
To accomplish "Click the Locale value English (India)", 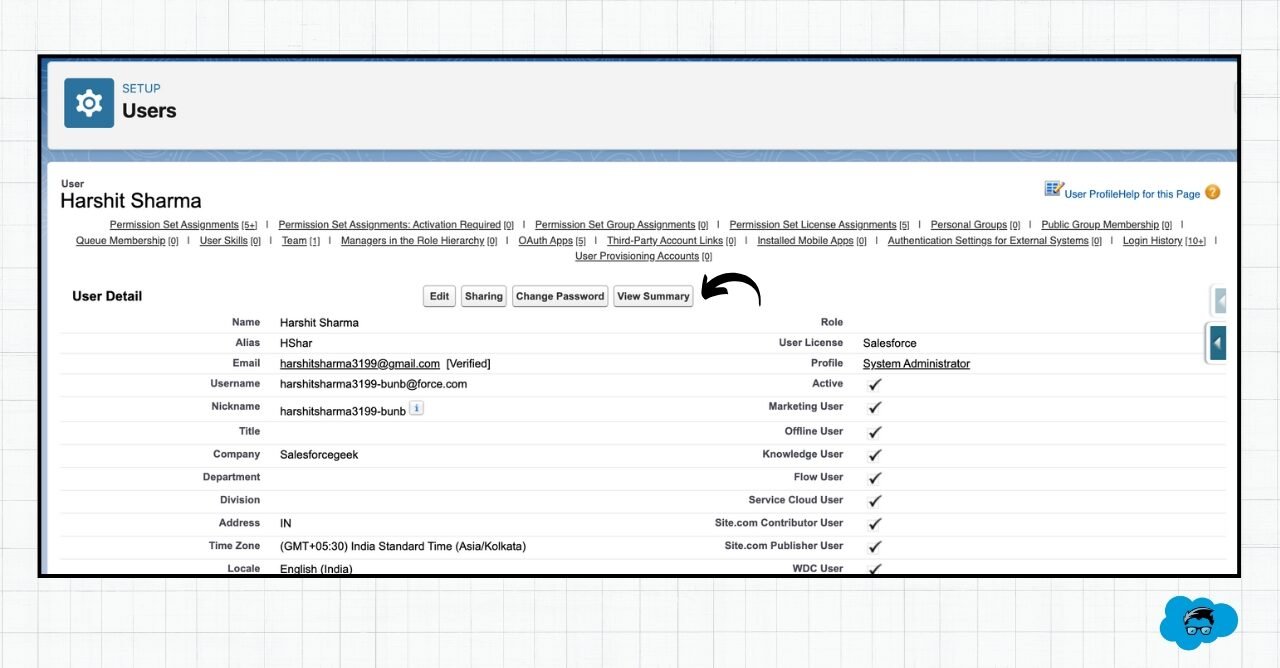I will (x=316, y=569).
